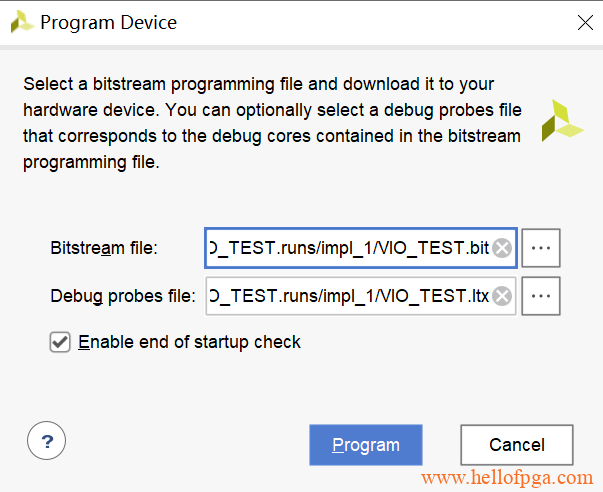The image size is (603, 492).
Task: Open help with the question mark button
Action: pos(47,440)
